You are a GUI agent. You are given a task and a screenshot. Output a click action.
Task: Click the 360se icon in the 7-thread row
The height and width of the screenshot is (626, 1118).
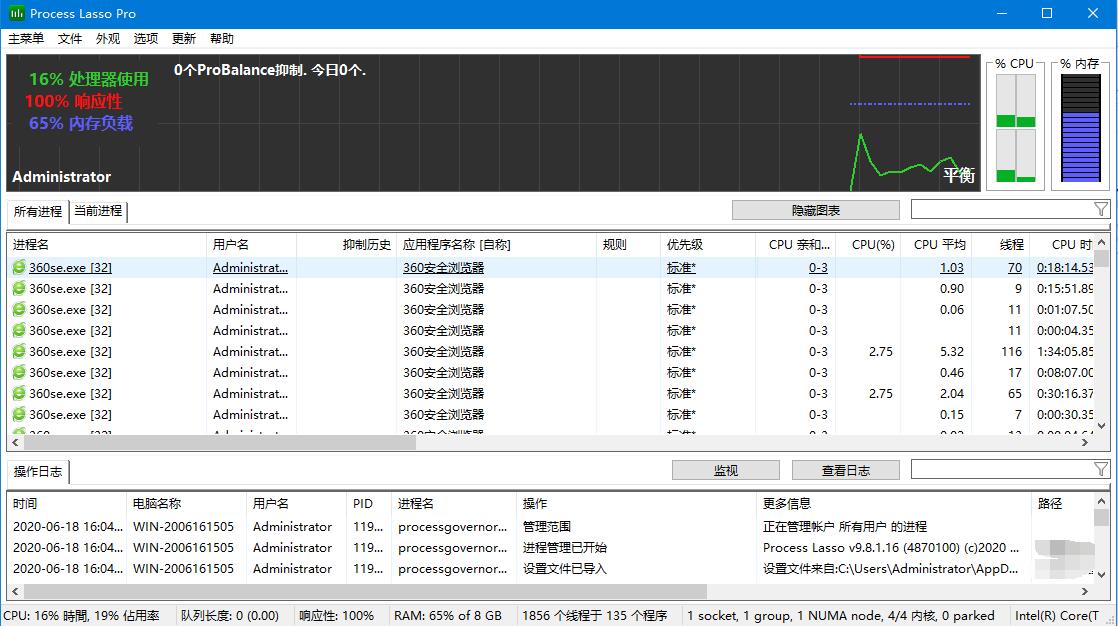pos(19,414)
